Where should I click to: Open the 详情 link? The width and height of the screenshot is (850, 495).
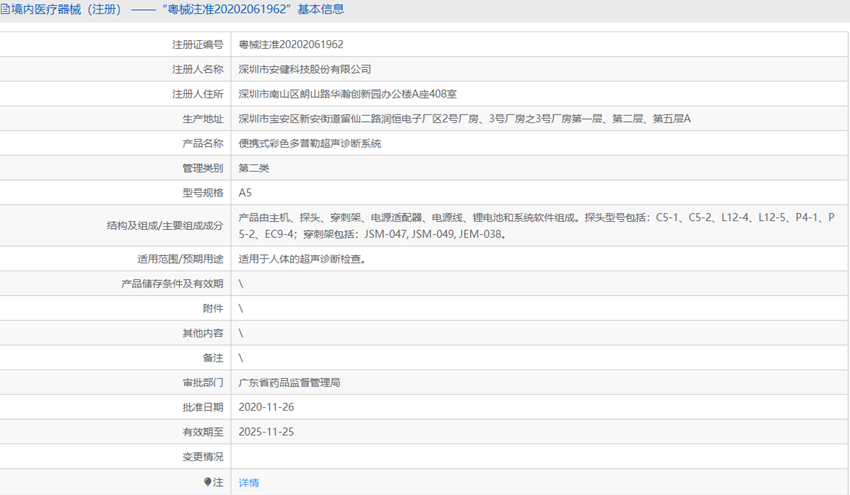click(249, 483)
